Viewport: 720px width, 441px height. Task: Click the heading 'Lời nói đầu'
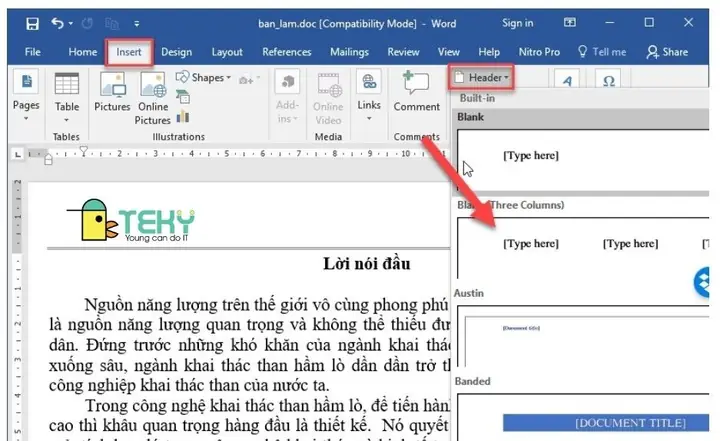point(366,264)
